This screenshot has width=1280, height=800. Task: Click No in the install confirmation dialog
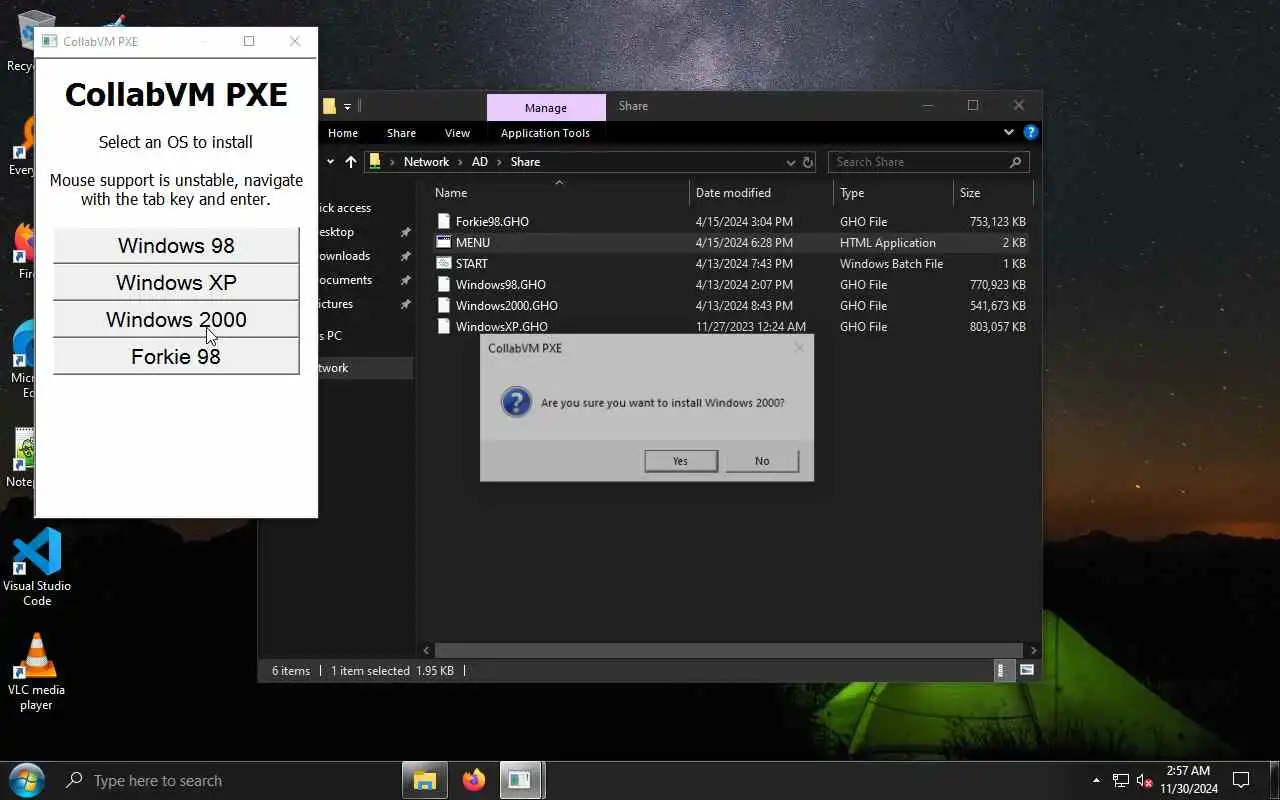click(762, 461)
